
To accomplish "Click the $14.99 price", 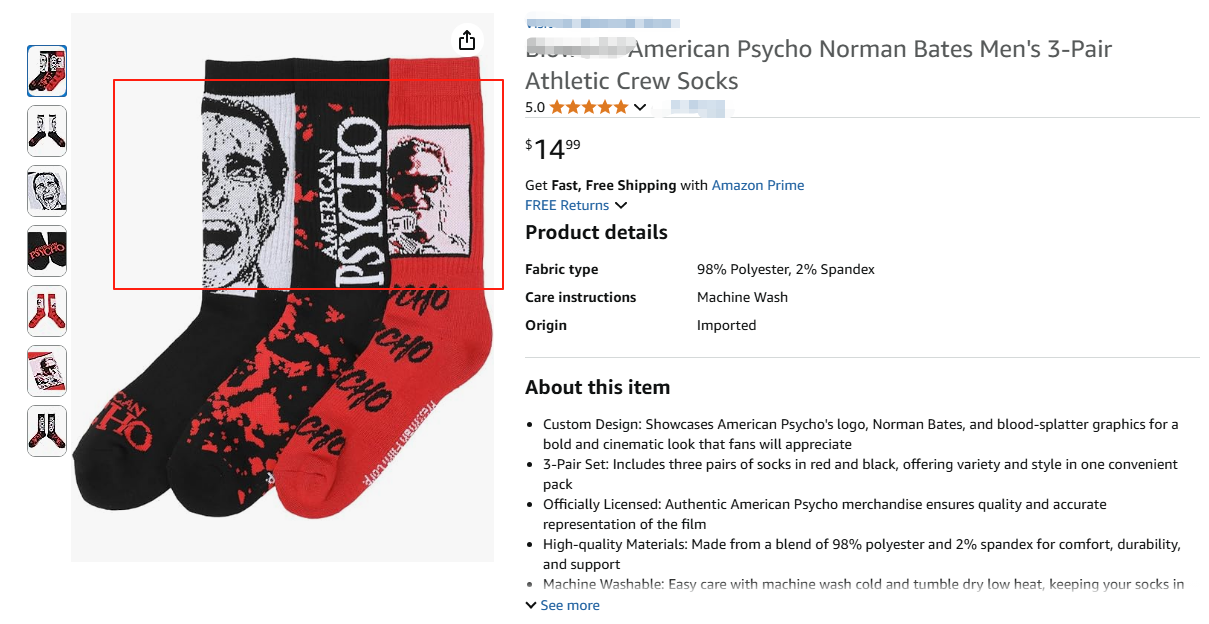I will (x=553, y=149).
